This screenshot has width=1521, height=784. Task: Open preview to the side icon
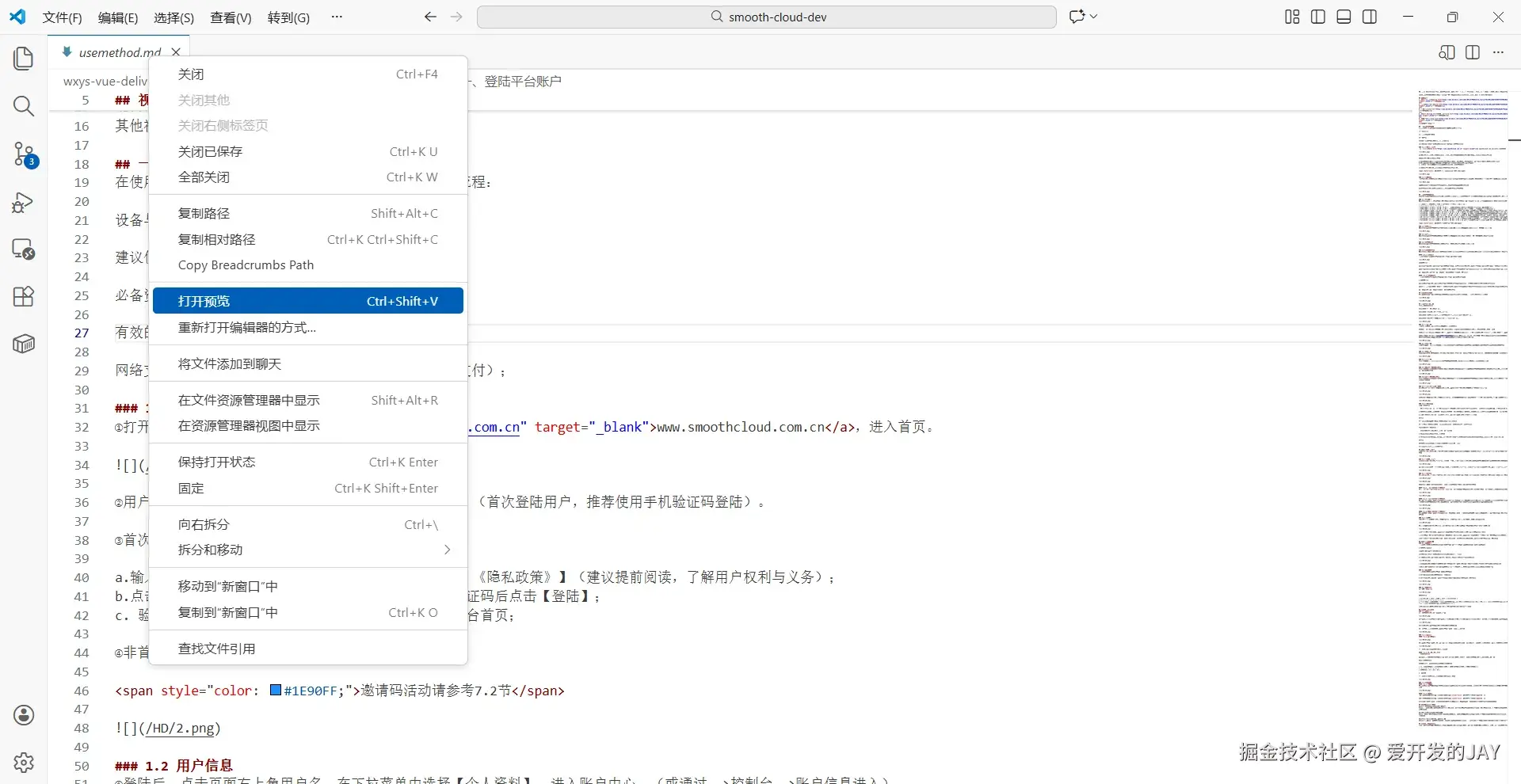tap(1447, 52)
